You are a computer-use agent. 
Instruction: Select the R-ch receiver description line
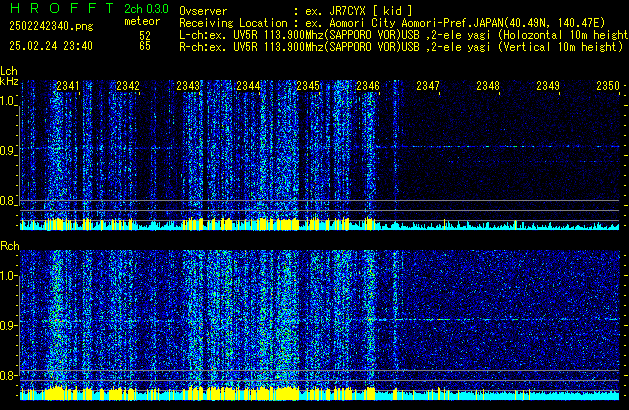point(401,47)
